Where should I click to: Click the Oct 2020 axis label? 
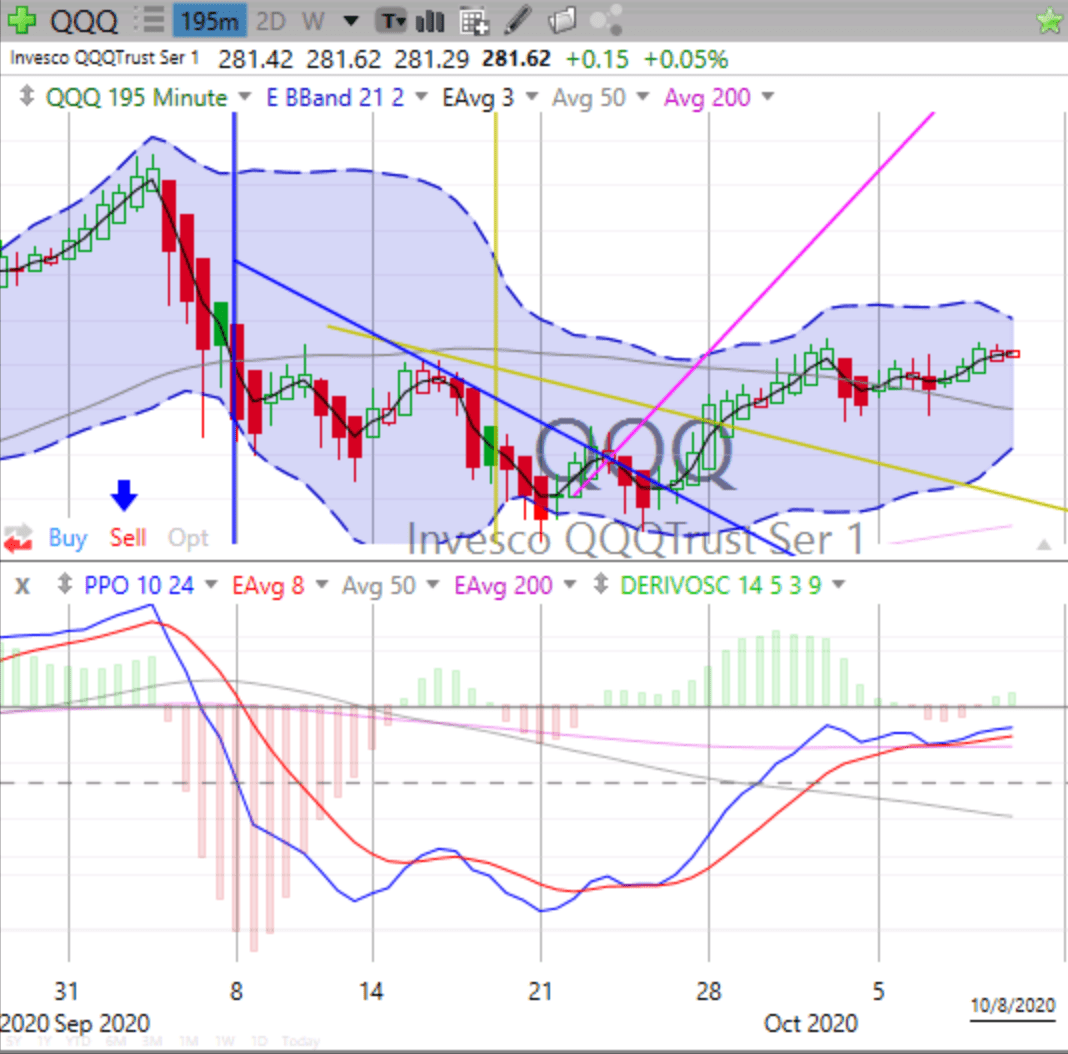tap(811, 1023)
